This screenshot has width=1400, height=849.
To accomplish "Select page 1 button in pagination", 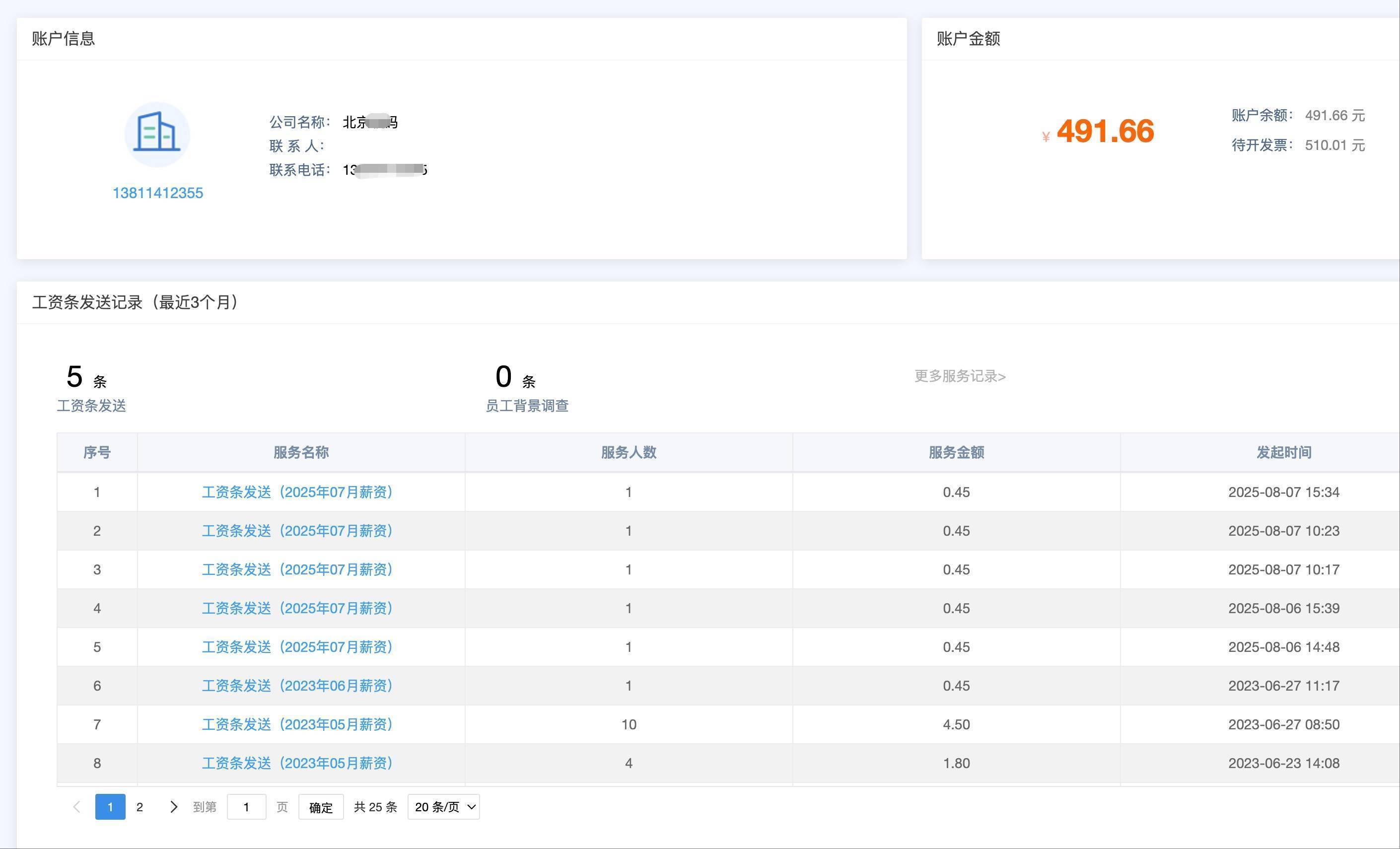I will pyautogui.click(x=110, y=807).
